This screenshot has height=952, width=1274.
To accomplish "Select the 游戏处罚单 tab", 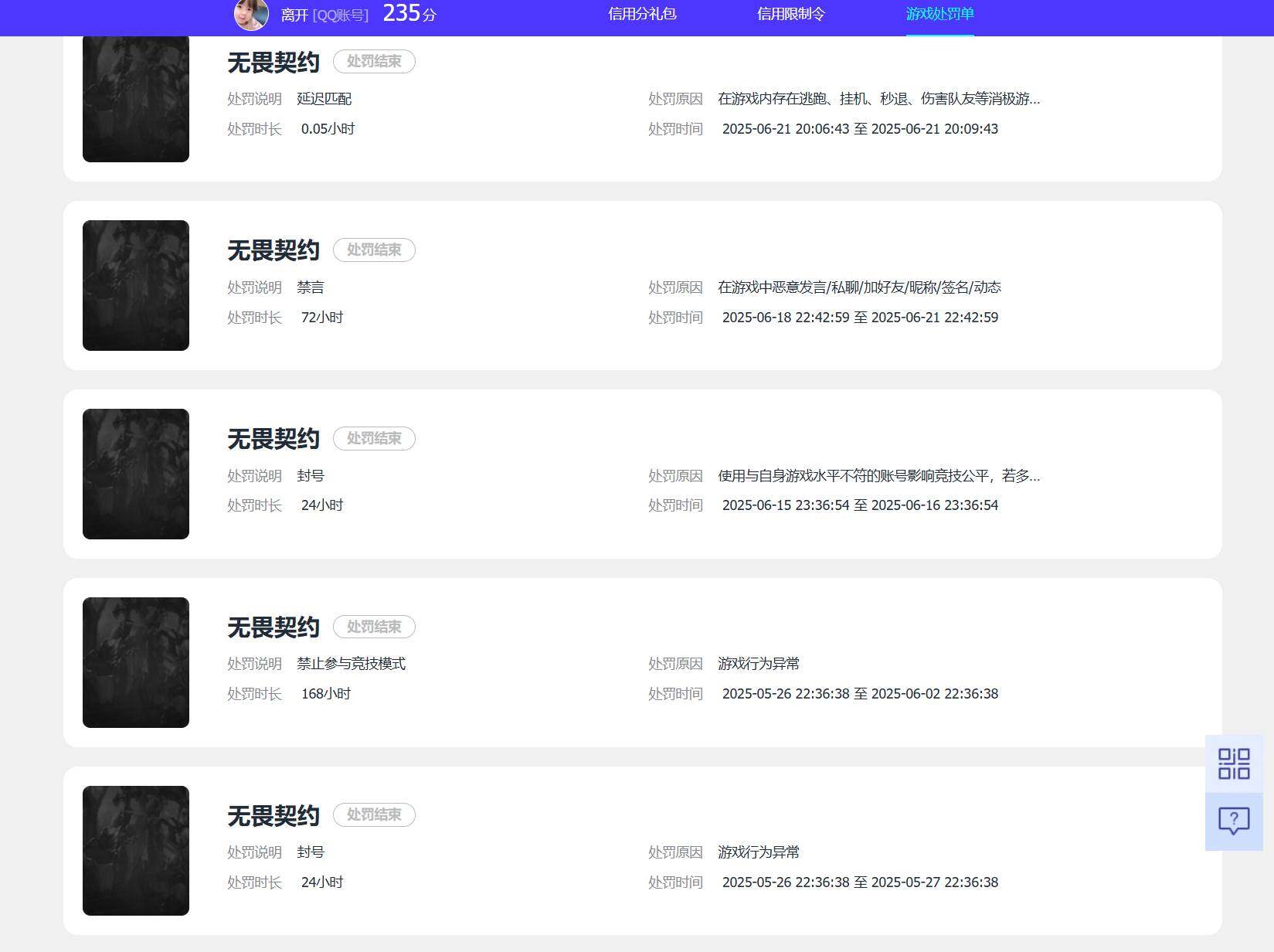I will (939, 14).
